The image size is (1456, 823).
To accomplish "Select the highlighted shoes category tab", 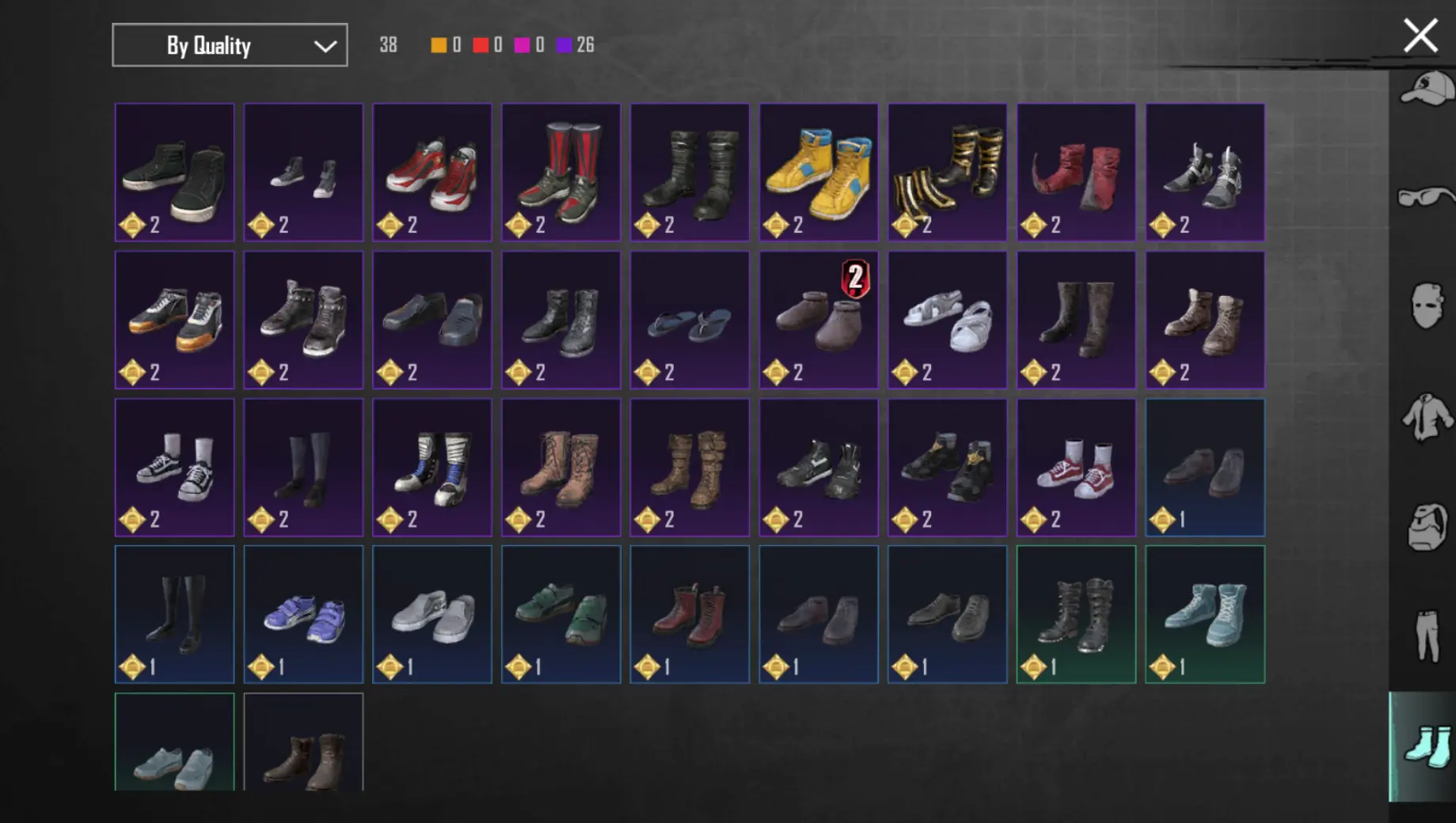I will (x=1424, y=747).
